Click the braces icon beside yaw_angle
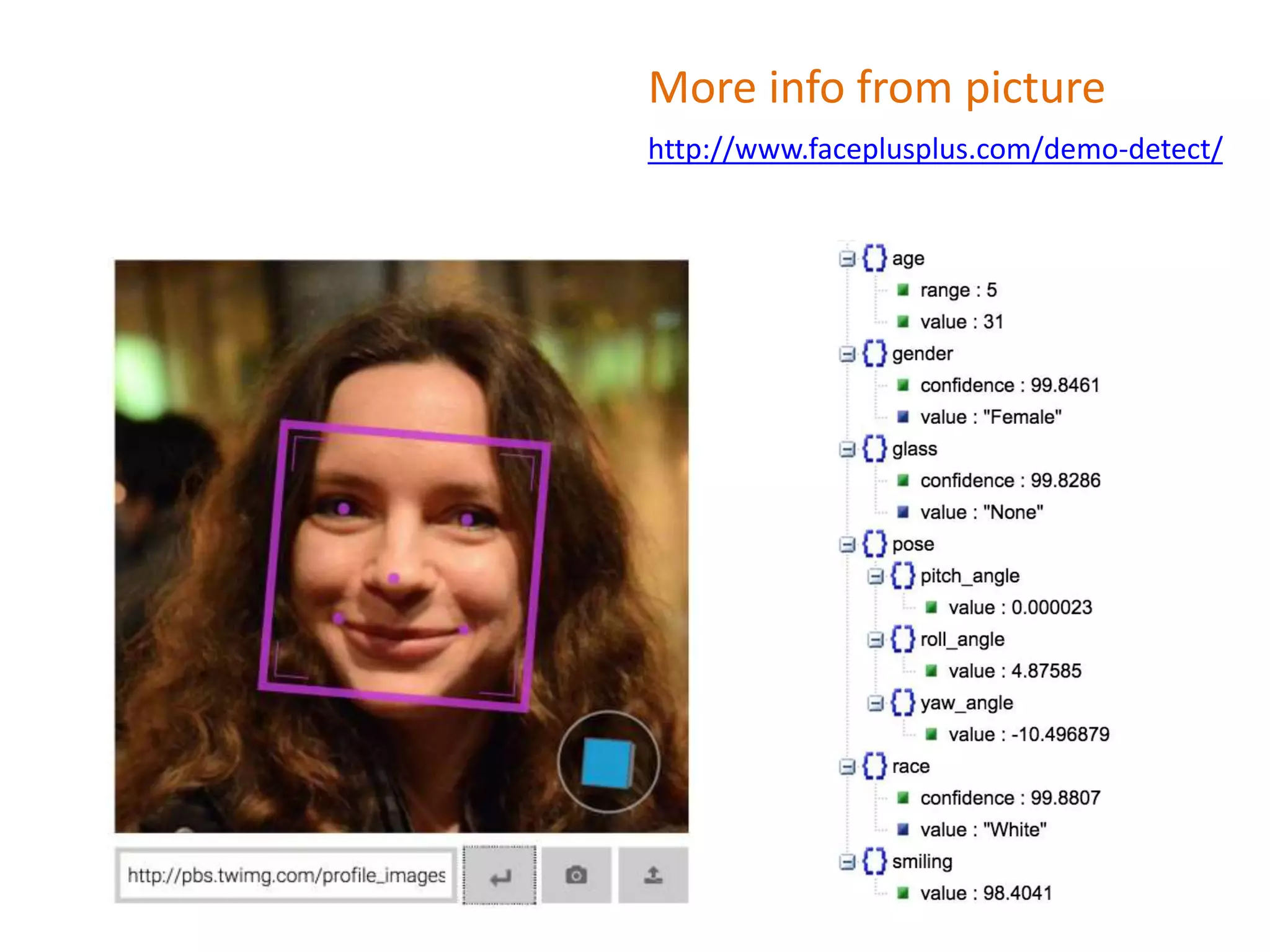This screenshot has width=1270, height=952. [903, 703]
